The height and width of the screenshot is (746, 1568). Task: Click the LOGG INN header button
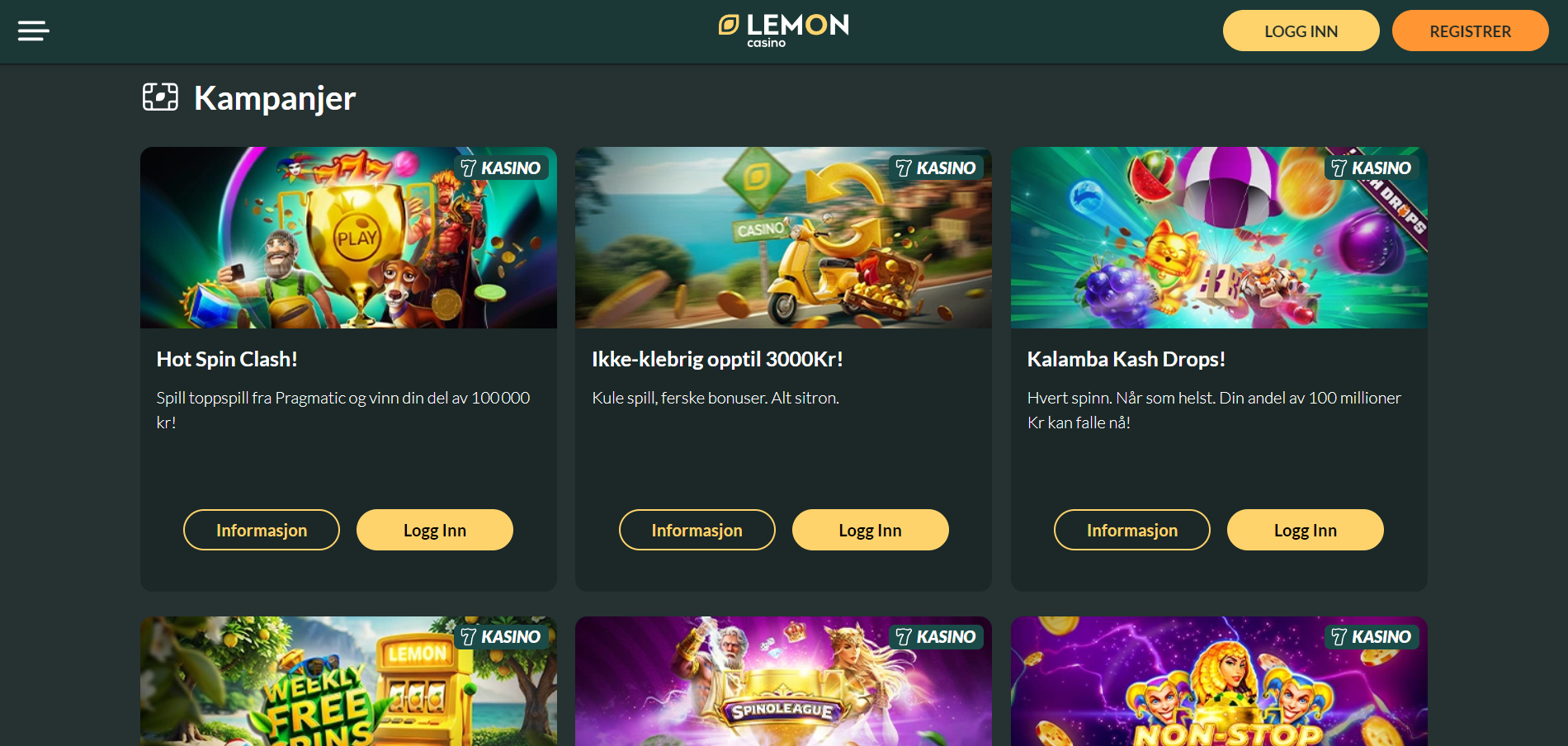point(1301,31)
